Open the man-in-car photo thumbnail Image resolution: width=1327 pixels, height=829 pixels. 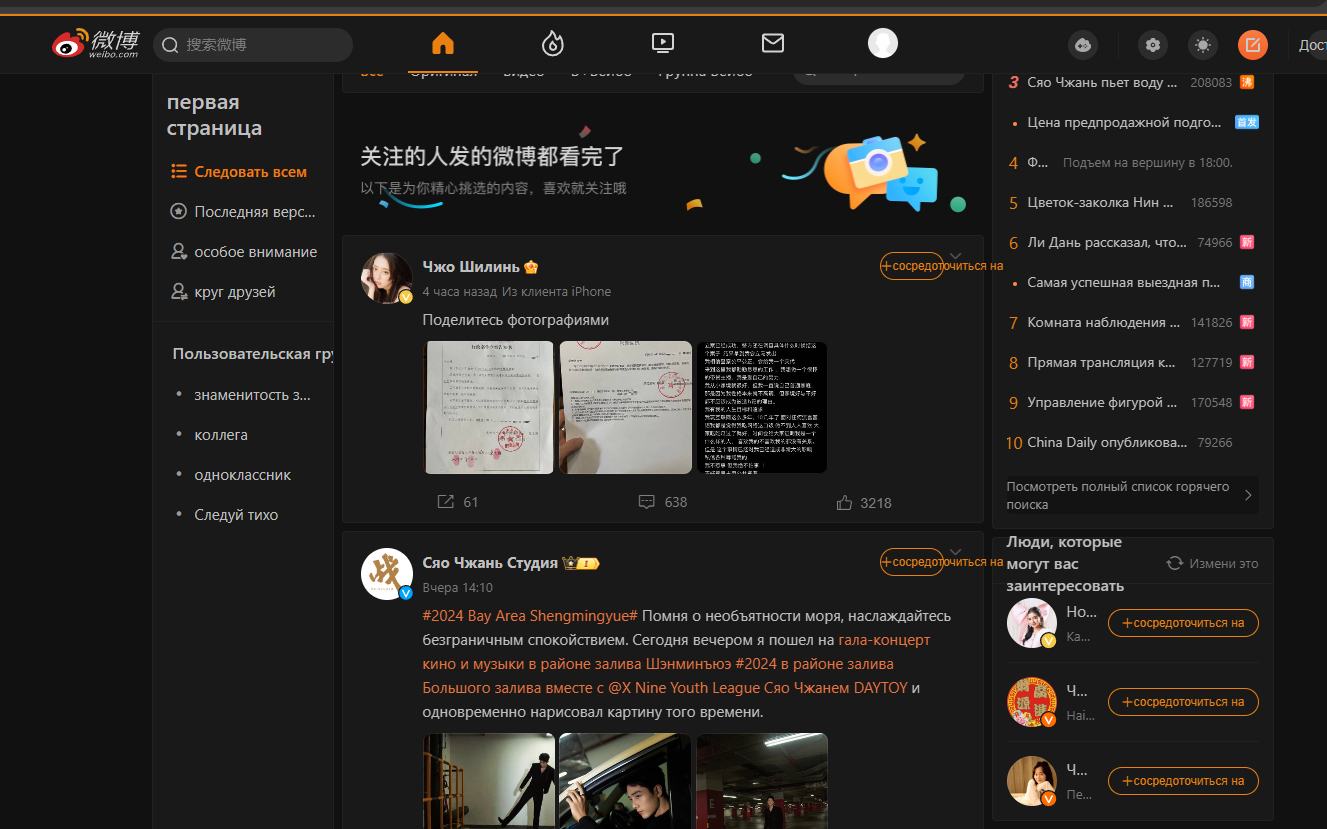(x=625, y=781)
